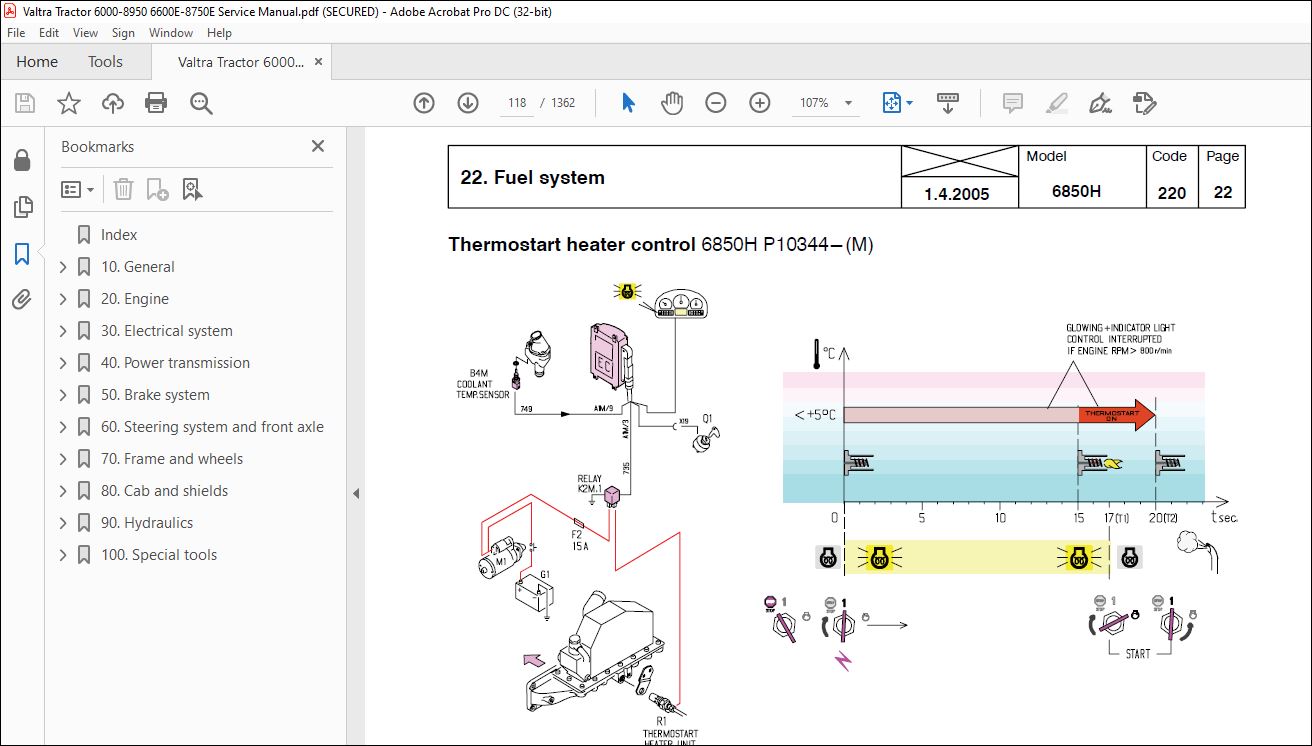This screenshot has width=1312, height=746.
Task: Zoom out with minus button
Action: point(716,103)
